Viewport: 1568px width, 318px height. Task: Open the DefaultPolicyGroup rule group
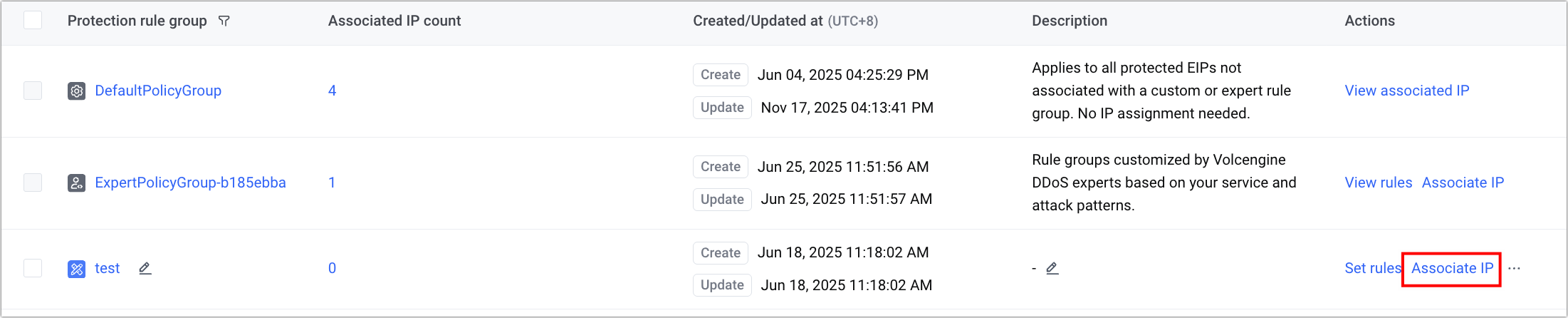click(158, 91)
